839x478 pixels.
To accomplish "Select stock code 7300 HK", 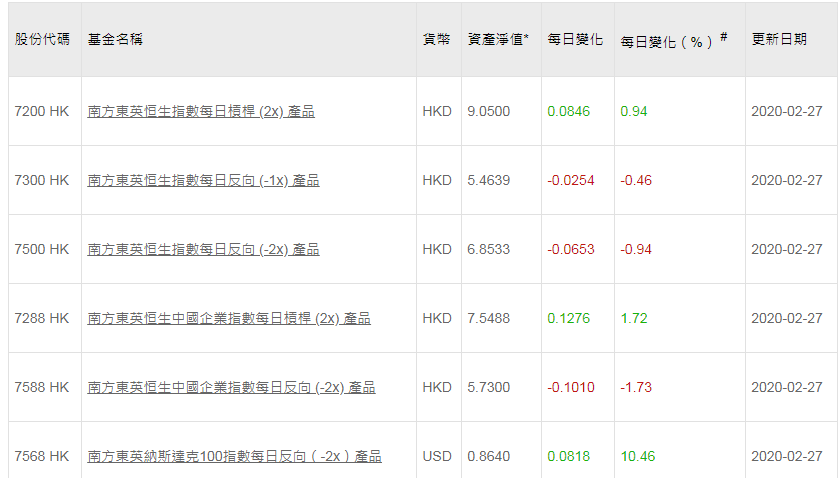I will 42,180.
